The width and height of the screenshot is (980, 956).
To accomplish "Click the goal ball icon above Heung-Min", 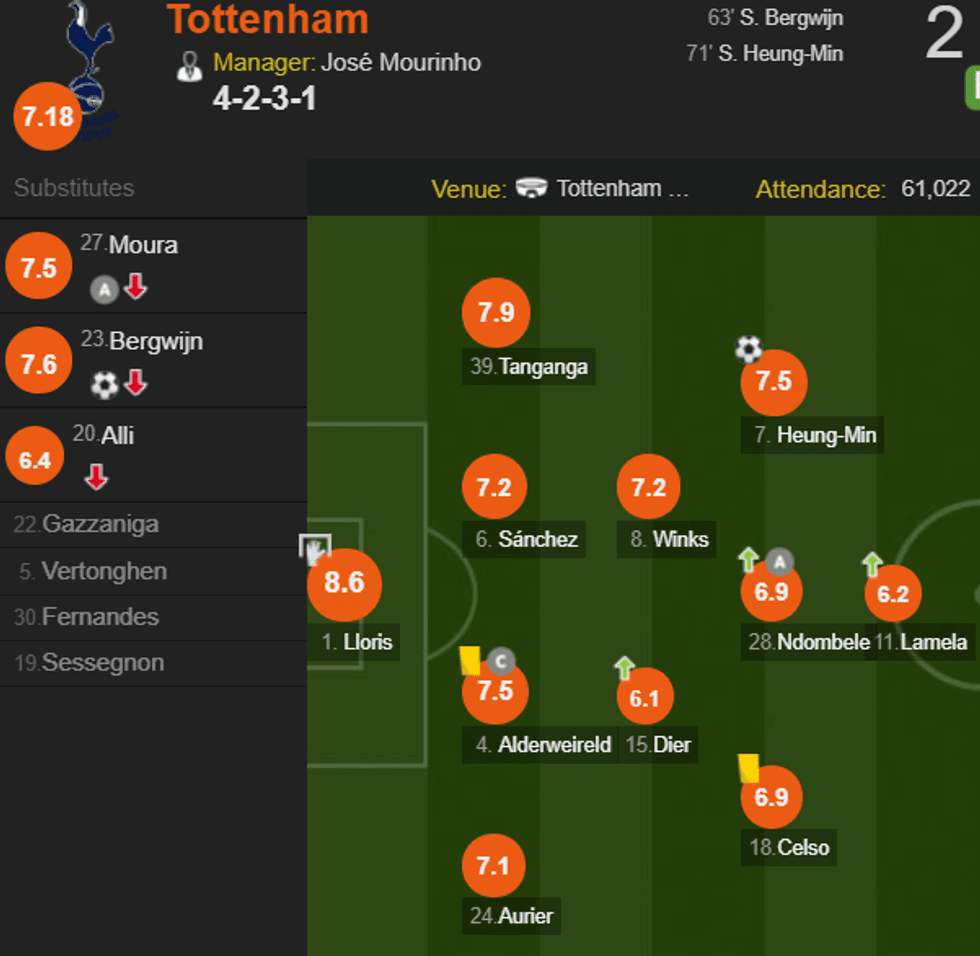I will pyautogui.click(x=748, y=349).
